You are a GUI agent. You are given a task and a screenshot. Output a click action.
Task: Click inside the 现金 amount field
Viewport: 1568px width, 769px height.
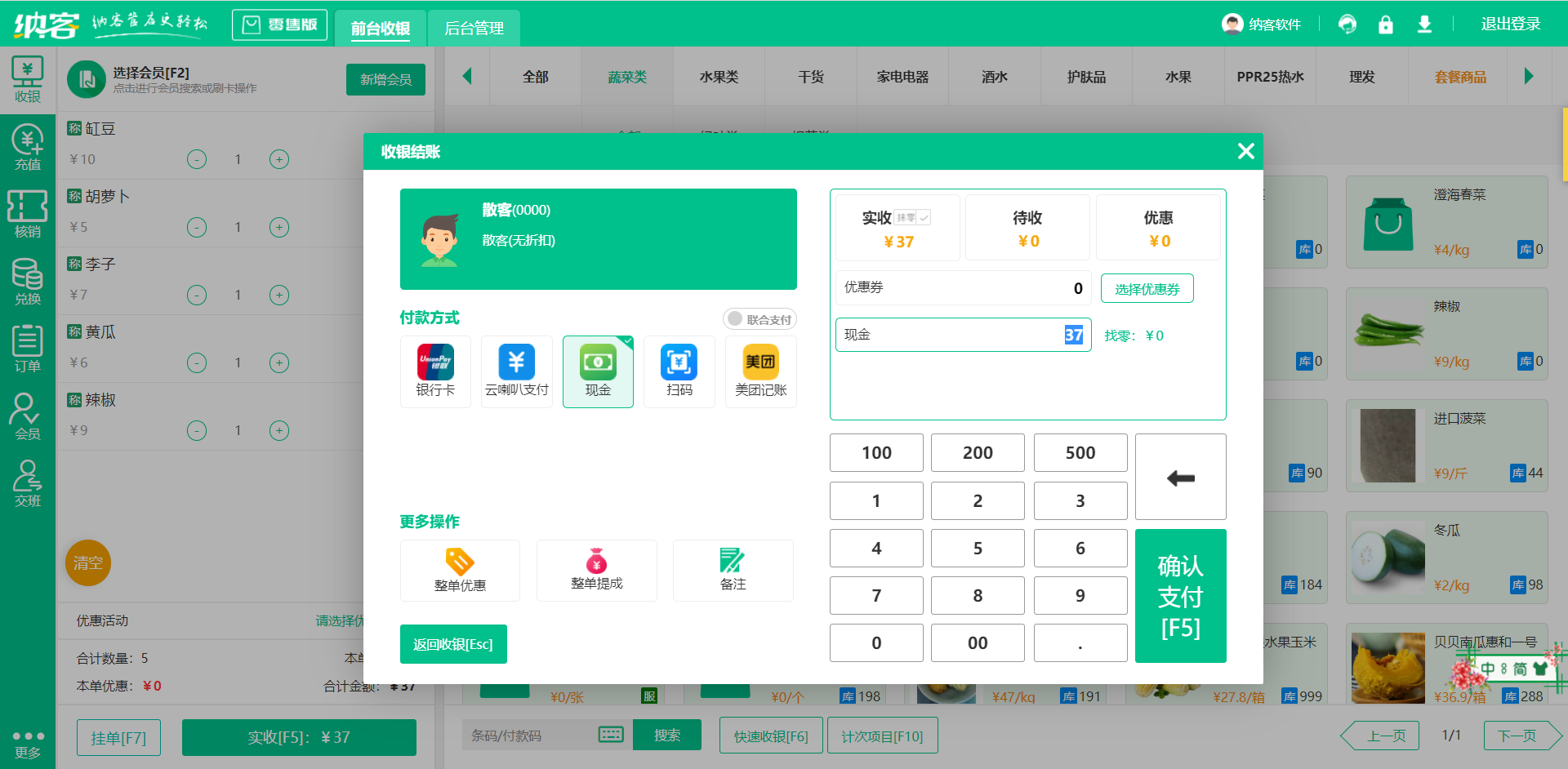[x=964, y=335]
